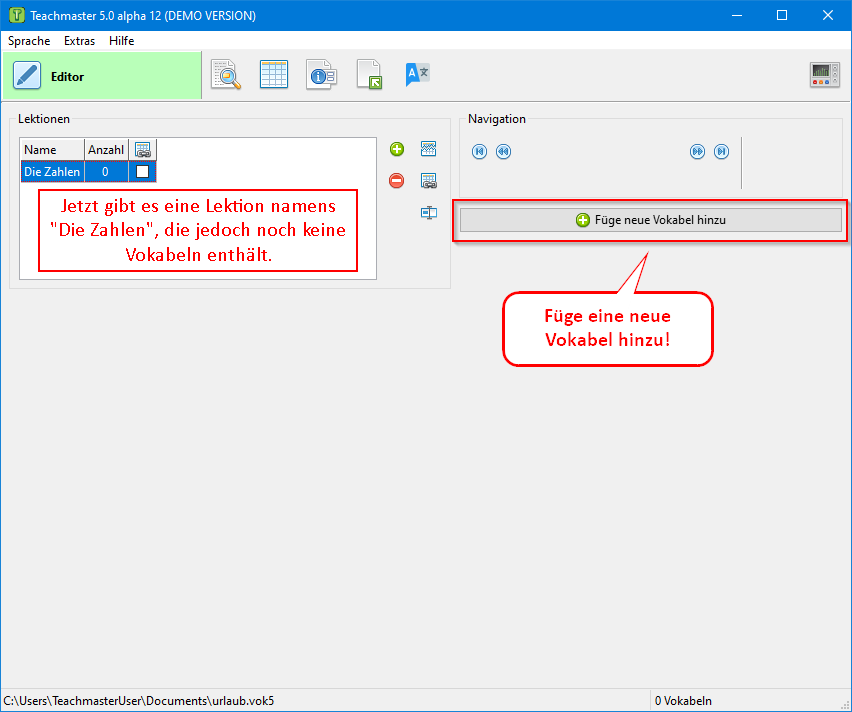Open the vocabulary table view icon
The width and height of the screenshot is (852, 712).
pyautogui.click(x=274, y=75)
